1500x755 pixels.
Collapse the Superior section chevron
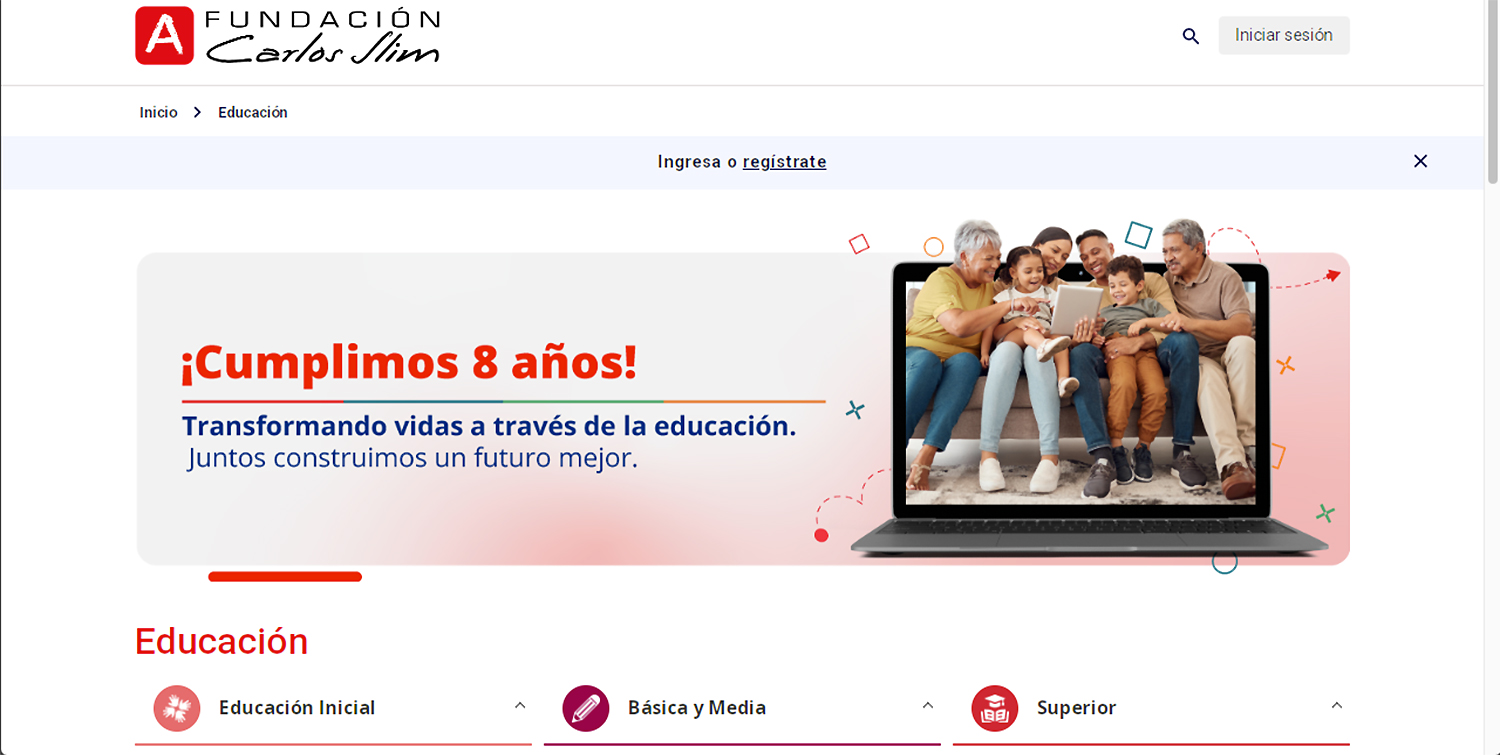click(x=1337, y=706)
